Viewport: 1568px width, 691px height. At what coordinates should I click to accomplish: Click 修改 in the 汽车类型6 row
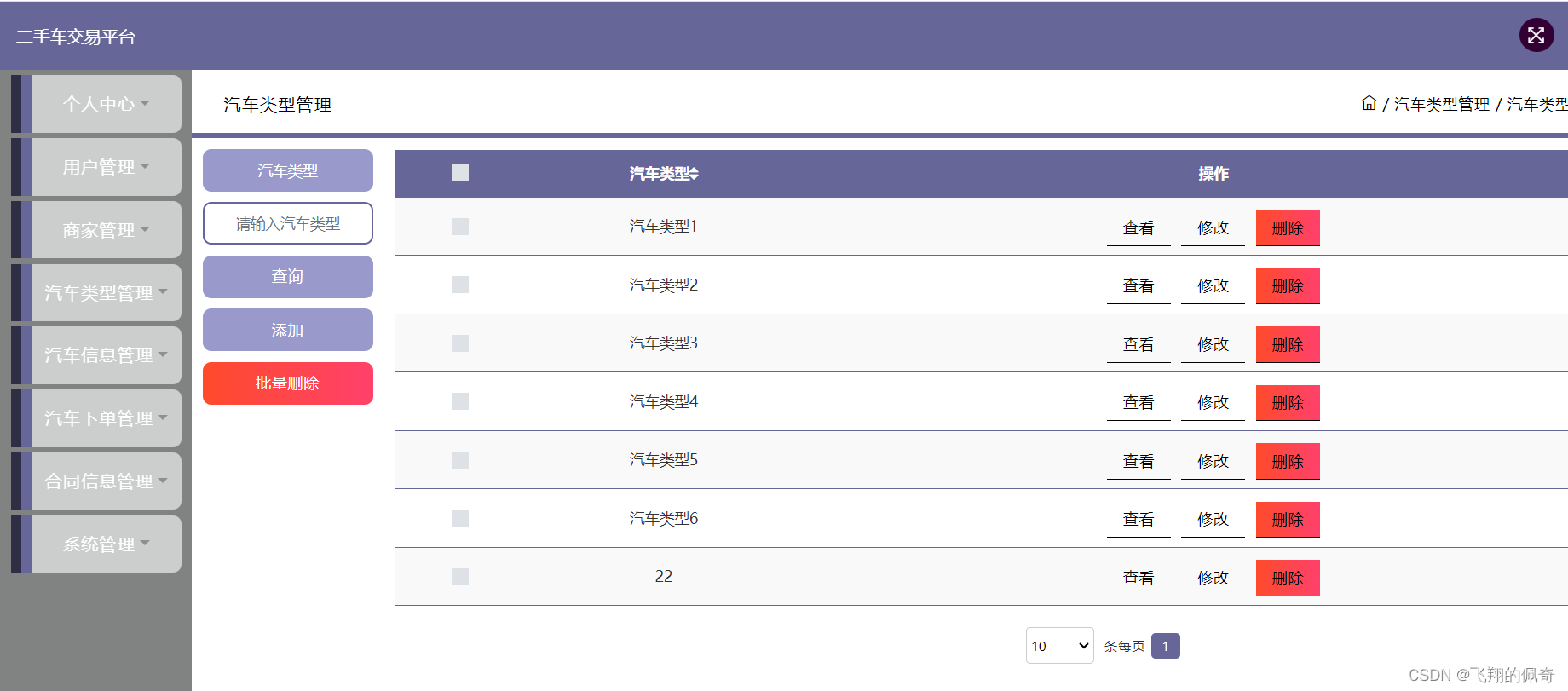coord(1213,520)
